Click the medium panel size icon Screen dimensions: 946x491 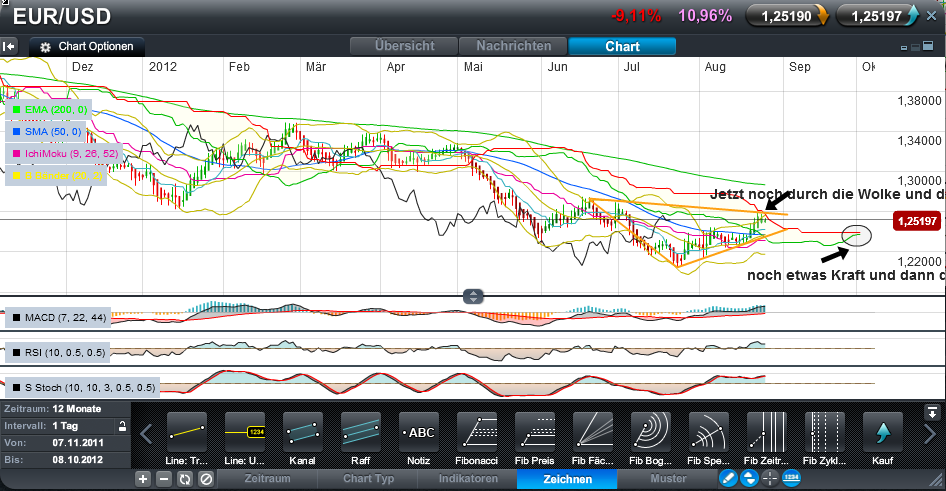click(x=915, y=46)
